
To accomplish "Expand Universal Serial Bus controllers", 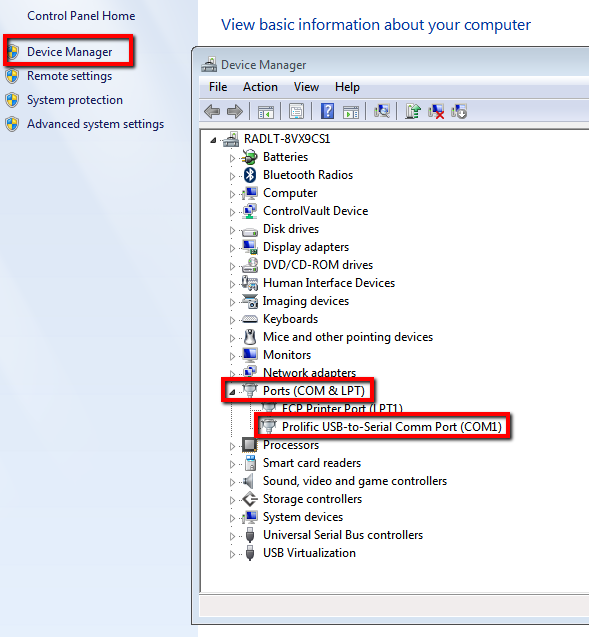I will pyautogui.click(x=232, y=536).
